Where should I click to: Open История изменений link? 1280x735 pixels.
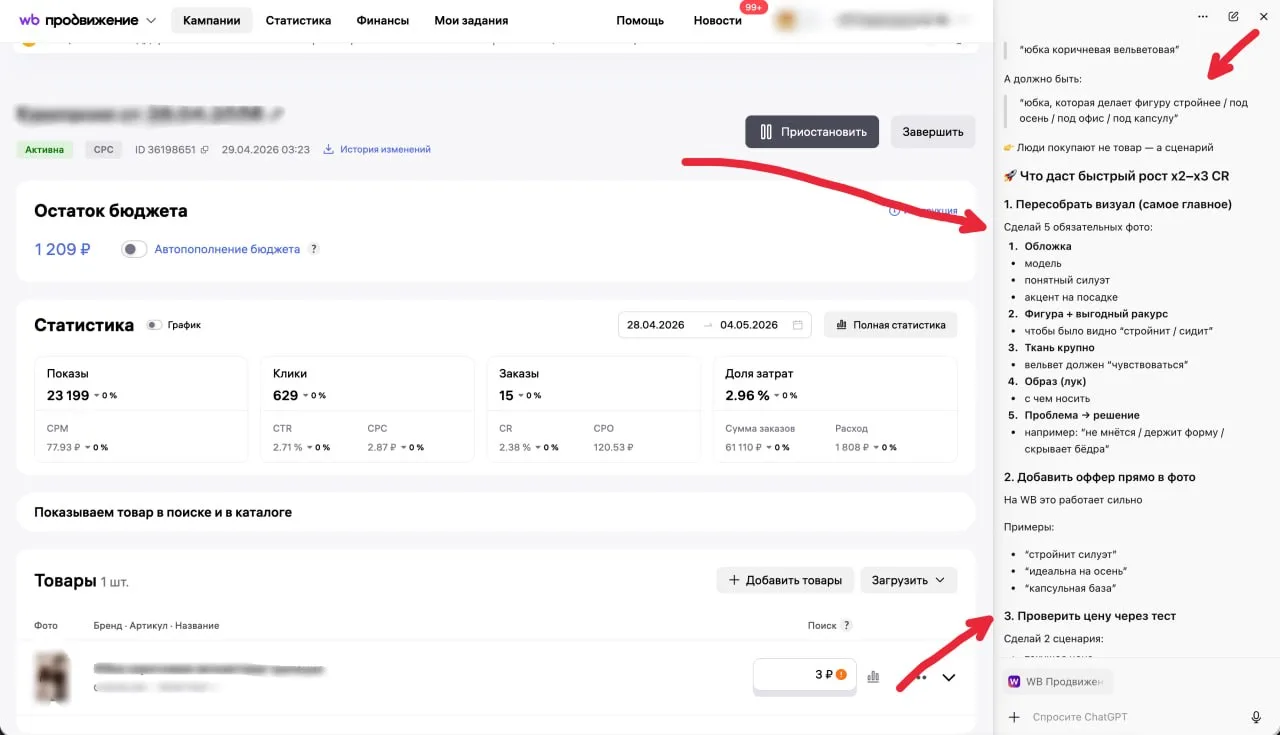coord(377,150)
